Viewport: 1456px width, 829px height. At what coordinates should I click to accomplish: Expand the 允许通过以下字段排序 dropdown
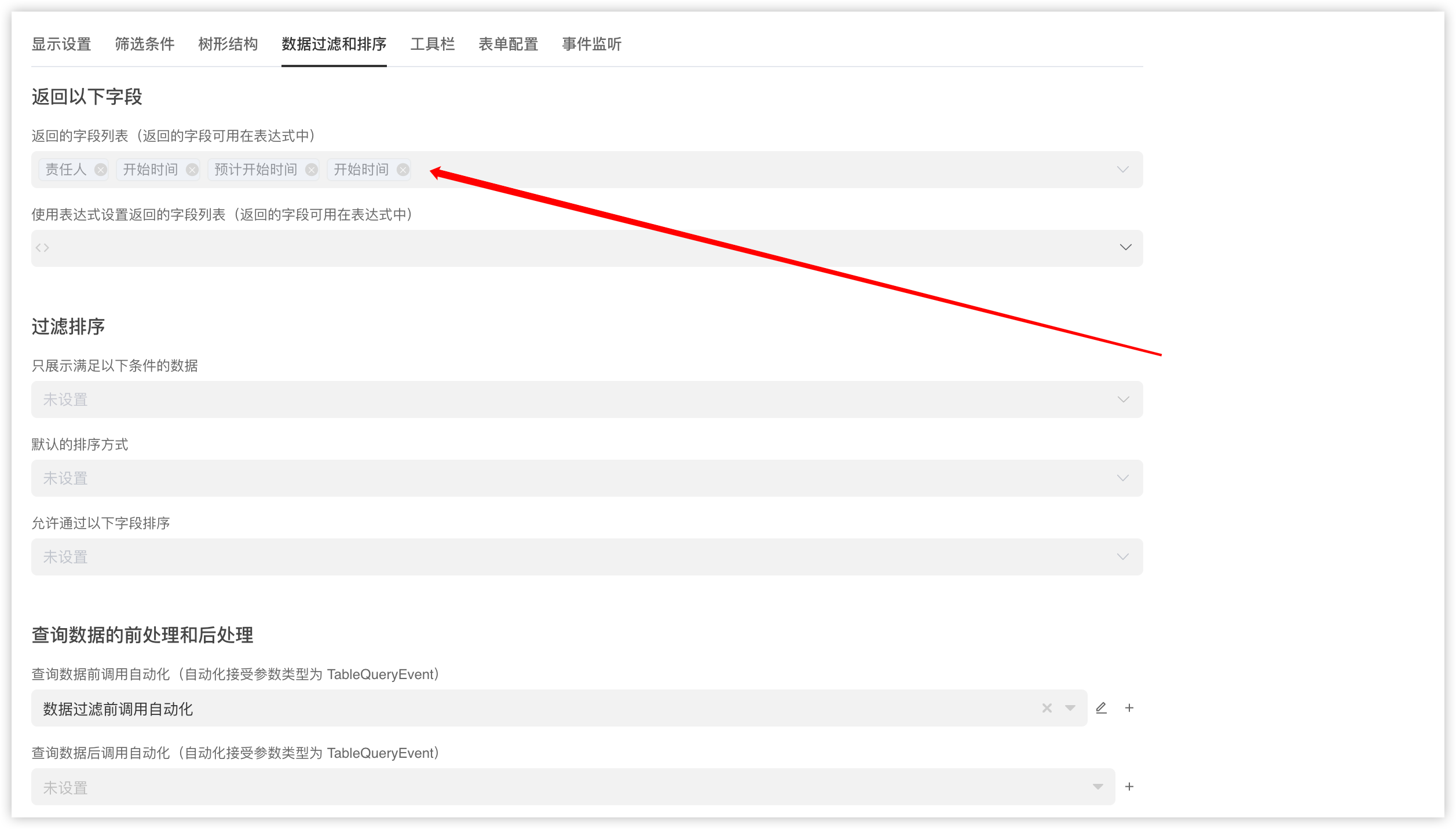pyautogui.click(x=1122, y=556)
